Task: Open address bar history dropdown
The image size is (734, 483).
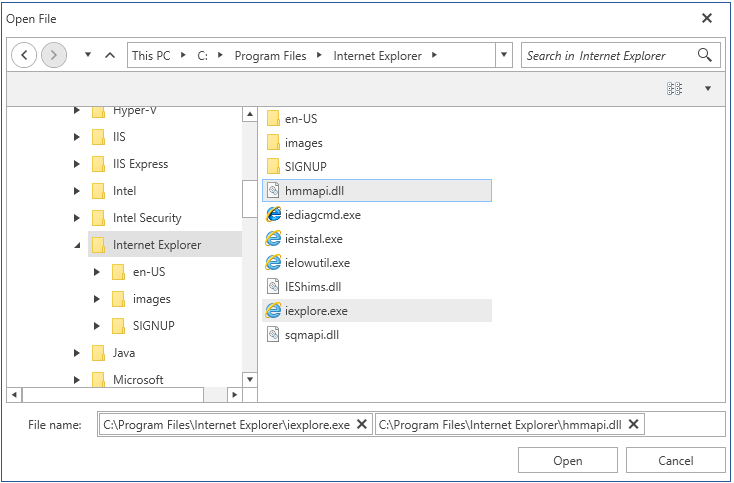Action: point(504,55)
